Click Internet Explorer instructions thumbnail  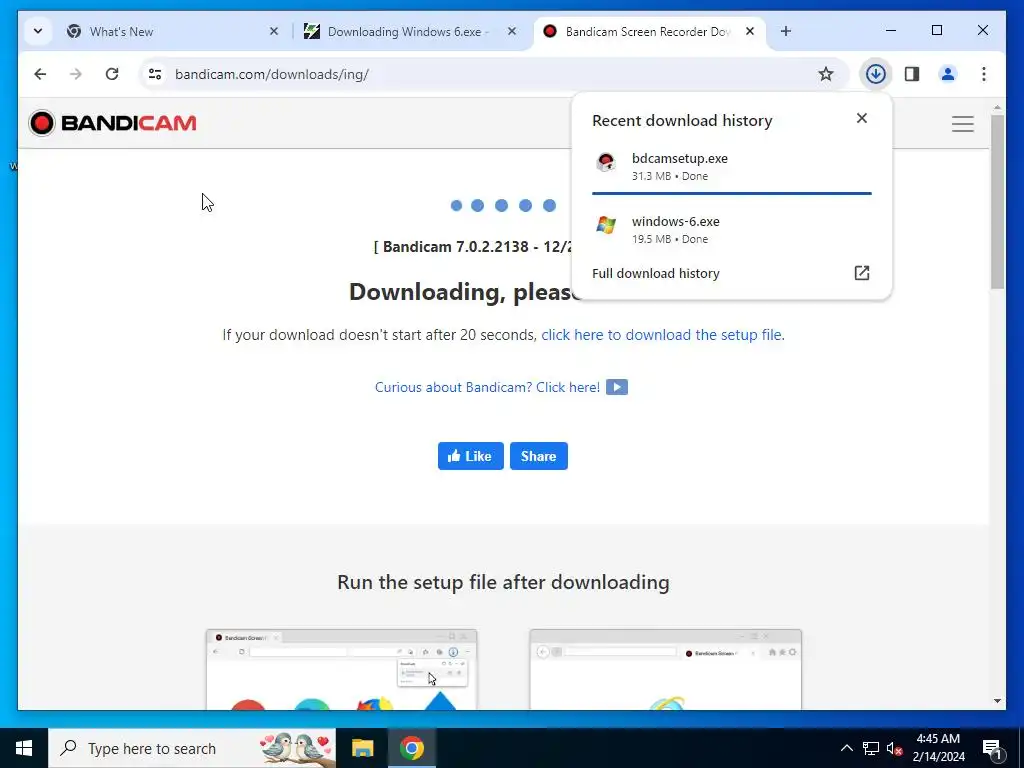coord(665,669)
